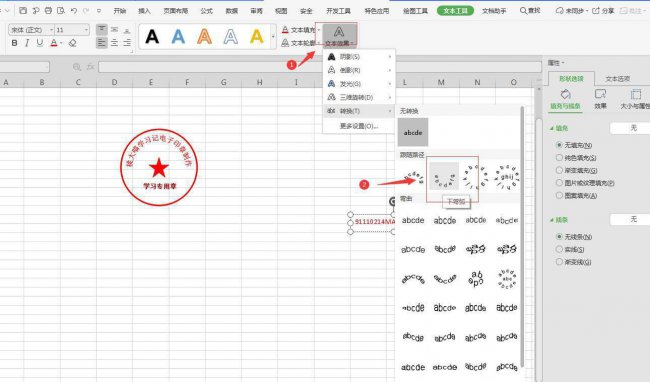Image resolution: width=650 pixels, height=382 pixels.
Task: Open the 文本效果 dropdown button
Action: [x=339, y=35]
